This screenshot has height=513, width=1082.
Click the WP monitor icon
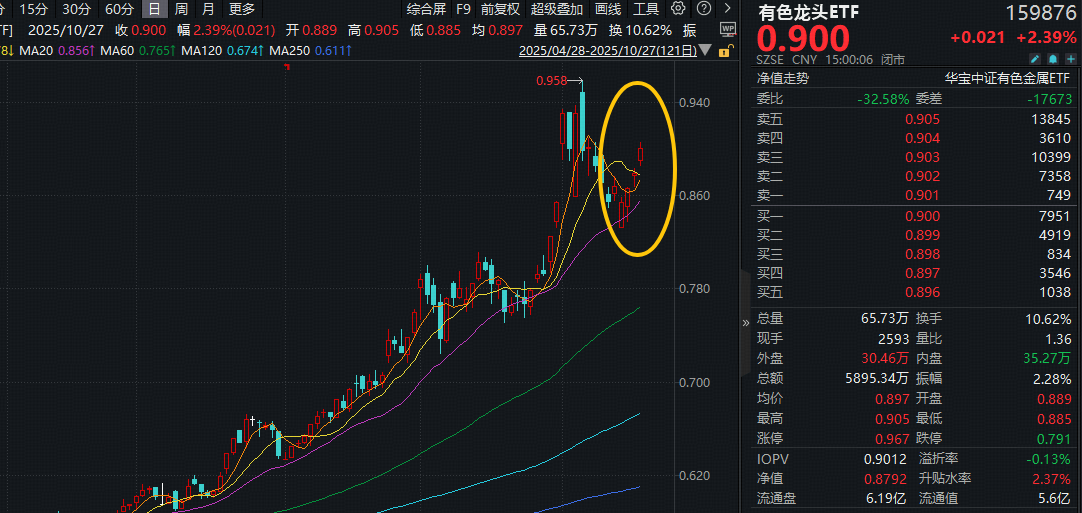tap(728, 29)
